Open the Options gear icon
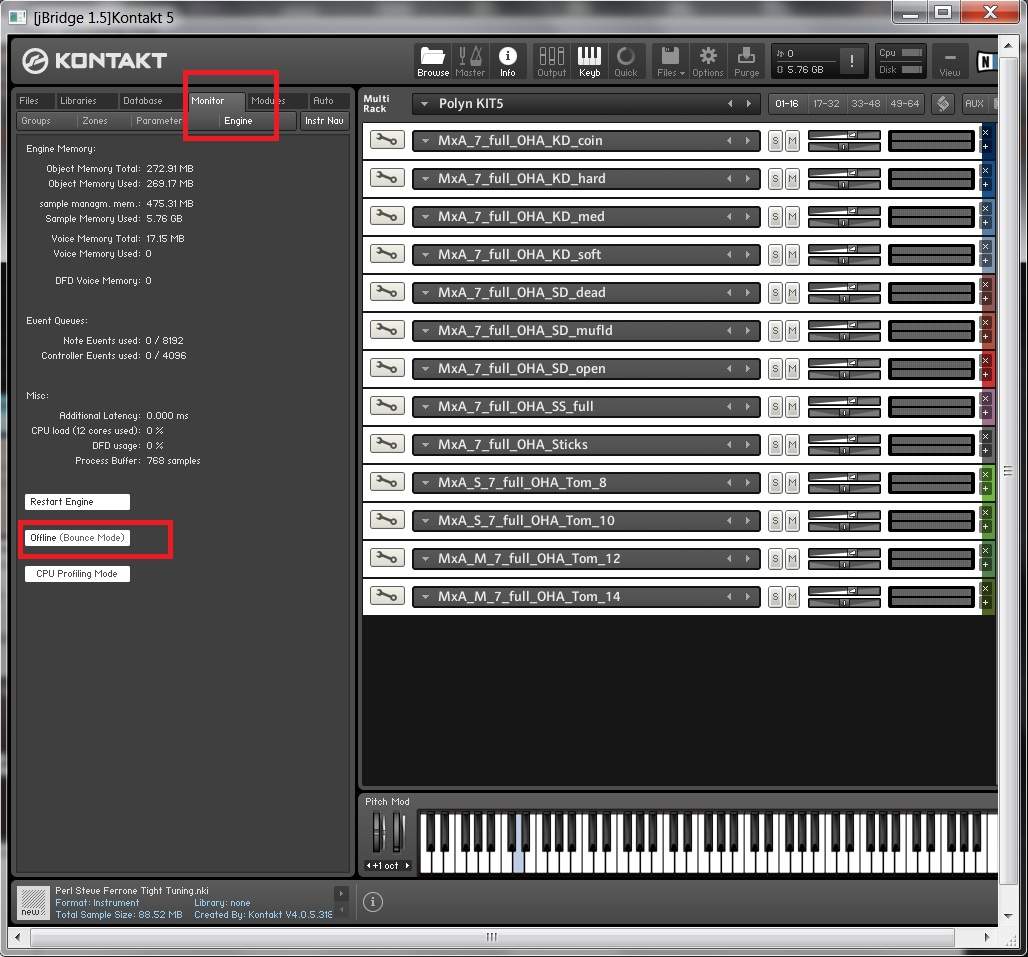Screen dimensions: 1028x957 (707, 61)
